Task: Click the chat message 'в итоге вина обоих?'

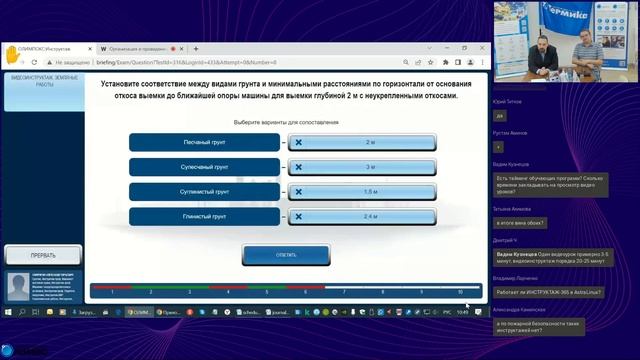Action: (520, 223)
